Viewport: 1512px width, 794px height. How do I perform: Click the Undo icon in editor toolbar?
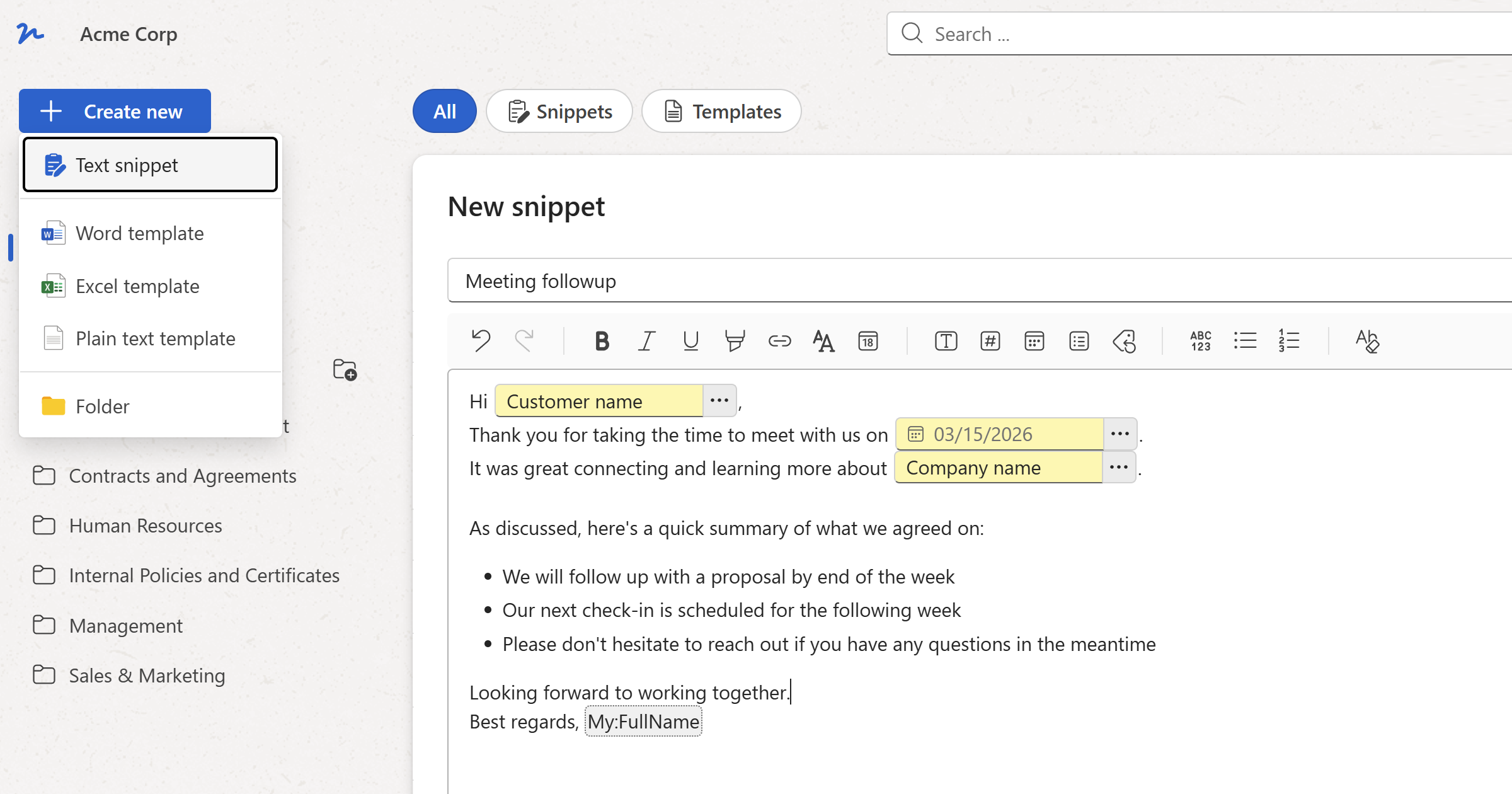(481, 341)
